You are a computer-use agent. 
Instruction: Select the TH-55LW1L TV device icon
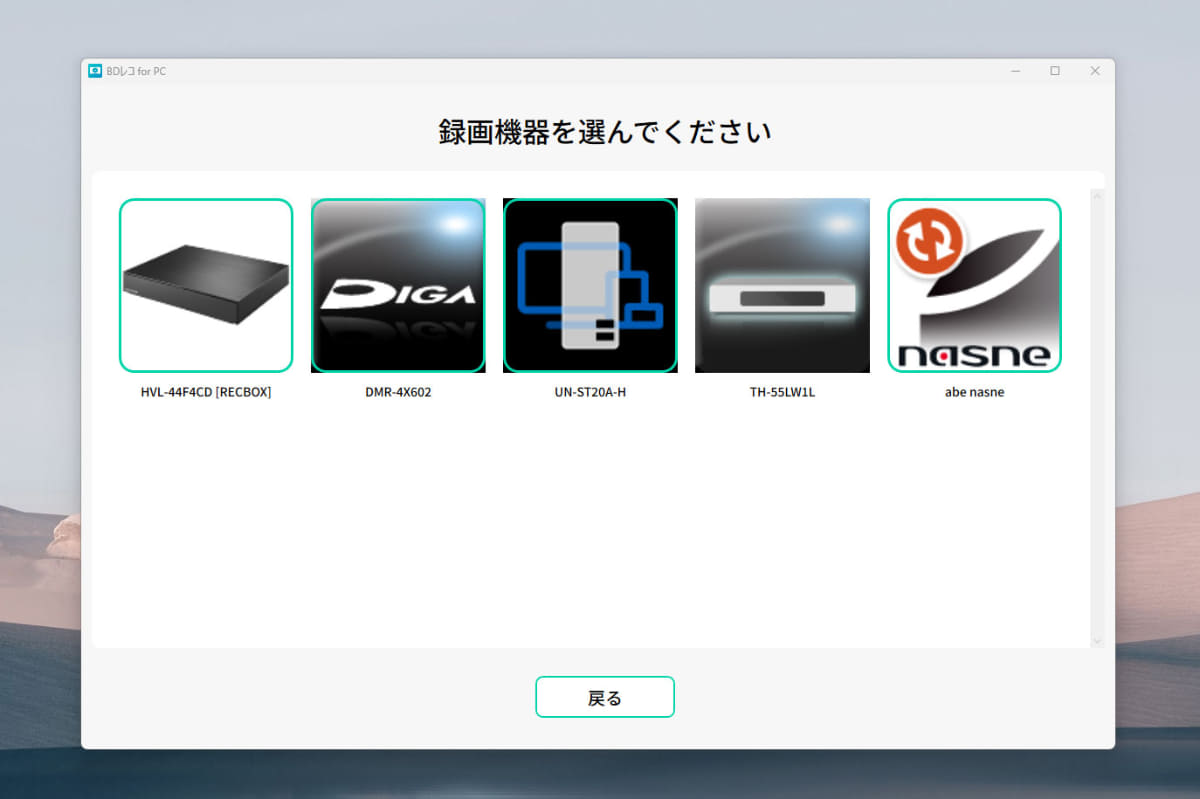point(782,286)
